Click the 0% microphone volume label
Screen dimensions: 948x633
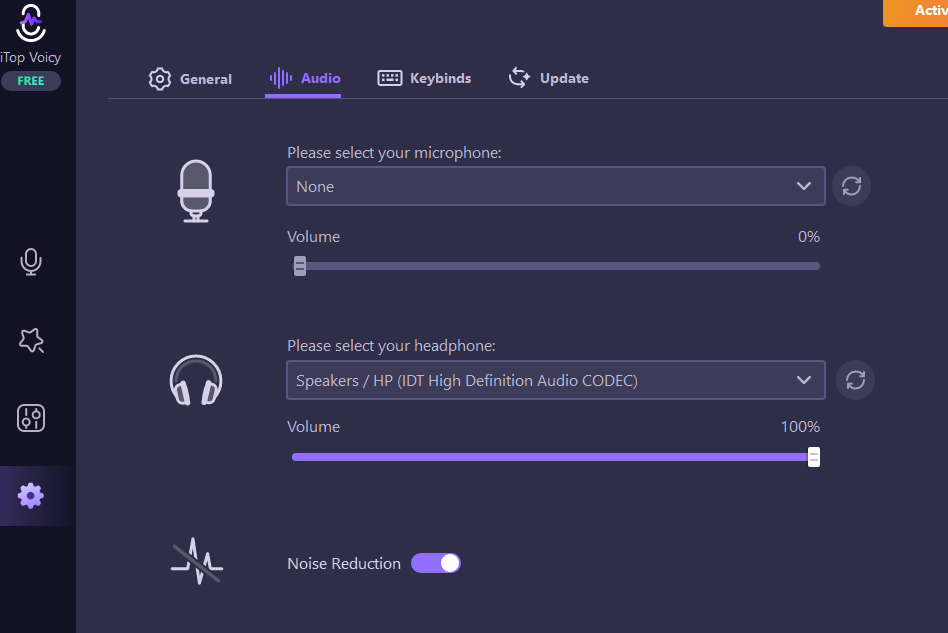[x=809, y=237]
